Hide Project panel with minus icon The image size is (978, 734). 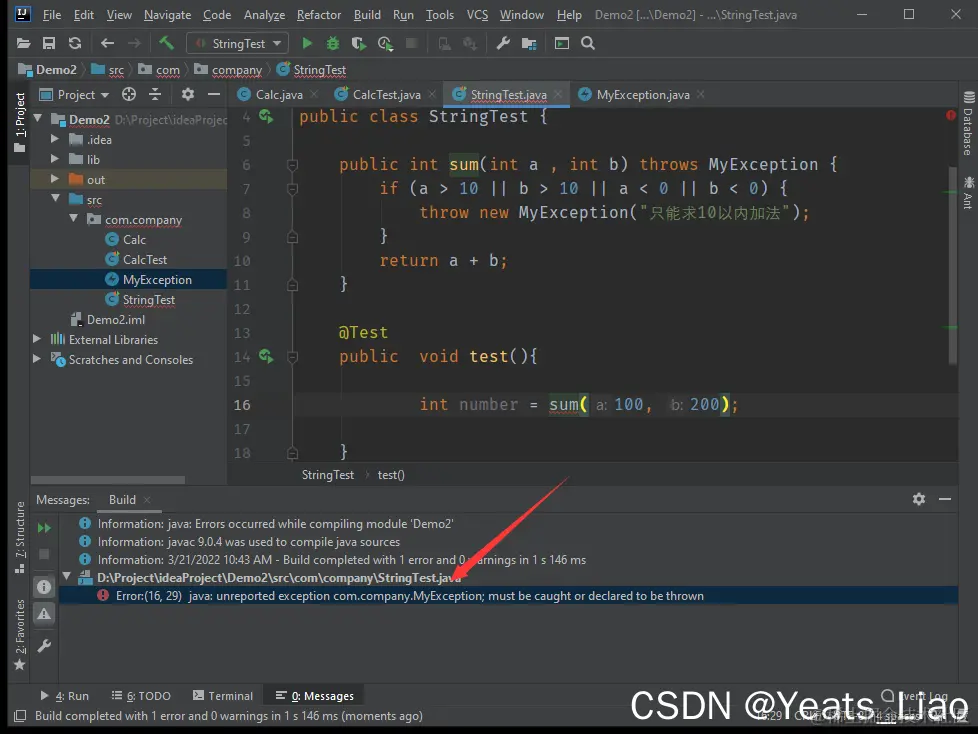coord(214,94)
